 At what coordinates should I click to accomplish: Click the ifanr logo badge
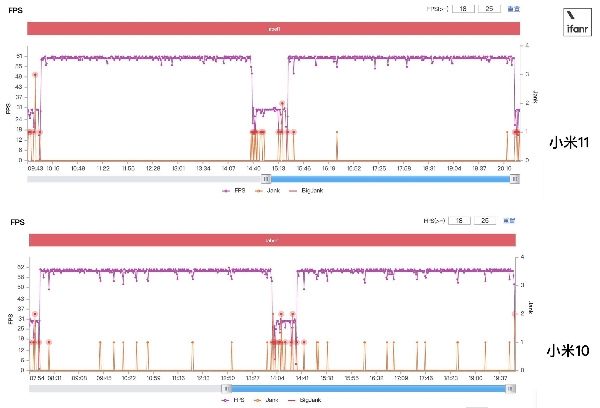pos(577,22)
